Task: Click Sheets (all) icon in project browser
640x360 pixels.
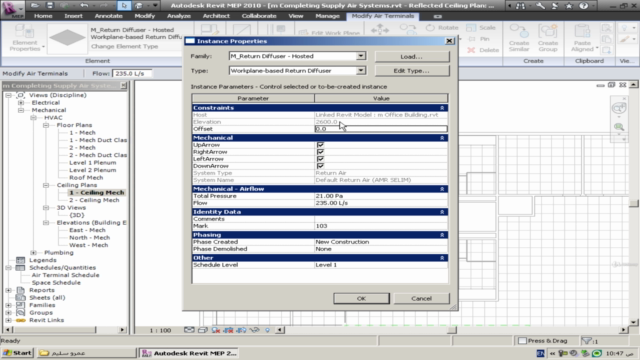Action: (x=20, y=298)
